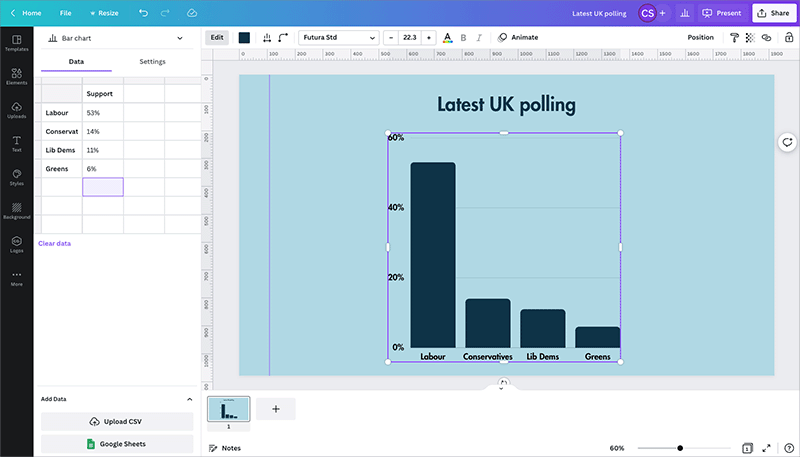The width and height of the screenshot is (800, 457).
Task: Open the corner rounding tool
Action: (283, 37)
